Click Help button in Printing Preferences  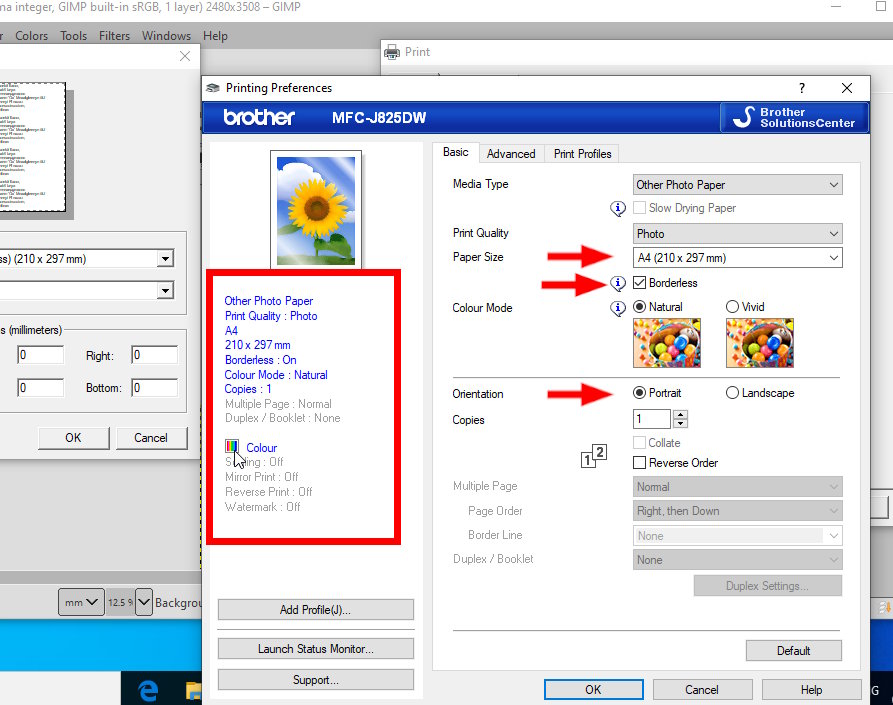click(811, 690)
